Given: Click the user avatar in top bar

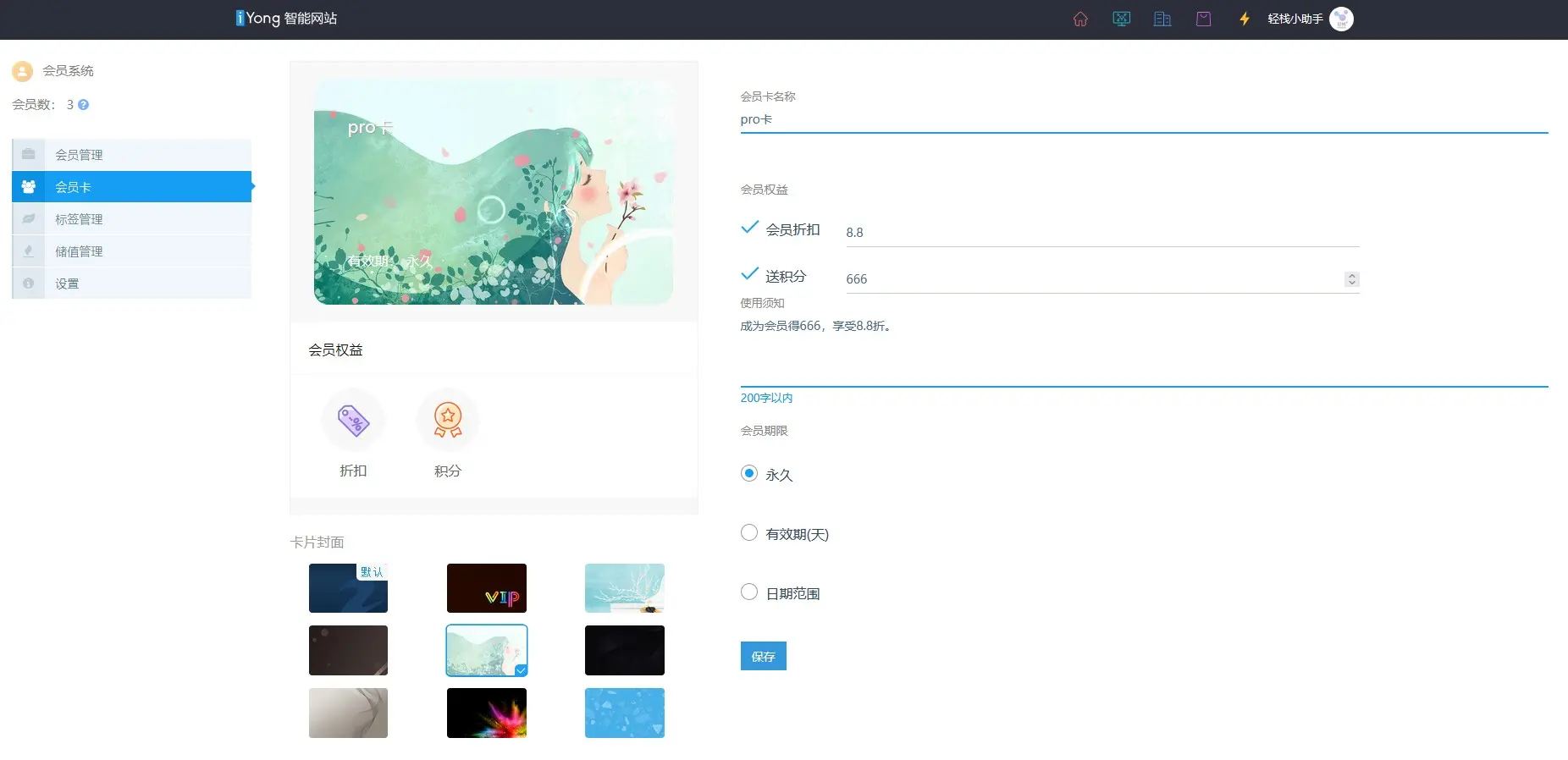Looking at the screenshot, I should (1341, 19).
